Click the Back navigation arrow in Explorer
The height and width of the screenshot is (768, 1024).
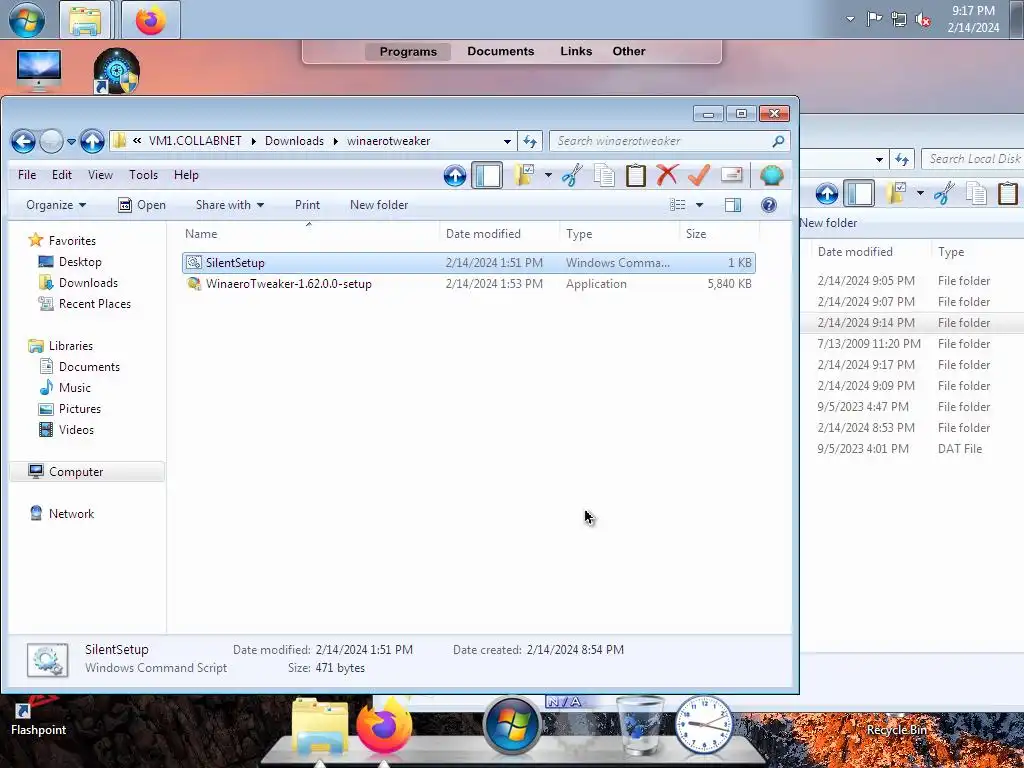23,141
